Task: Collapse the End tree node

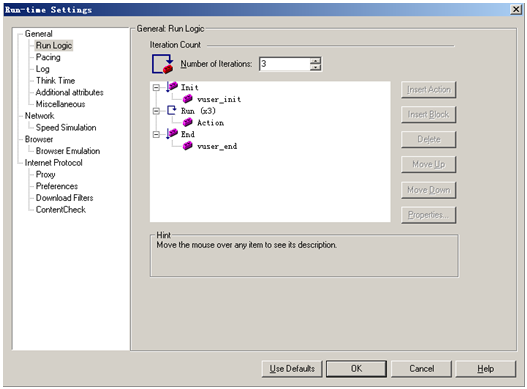Action: [156, 134]
